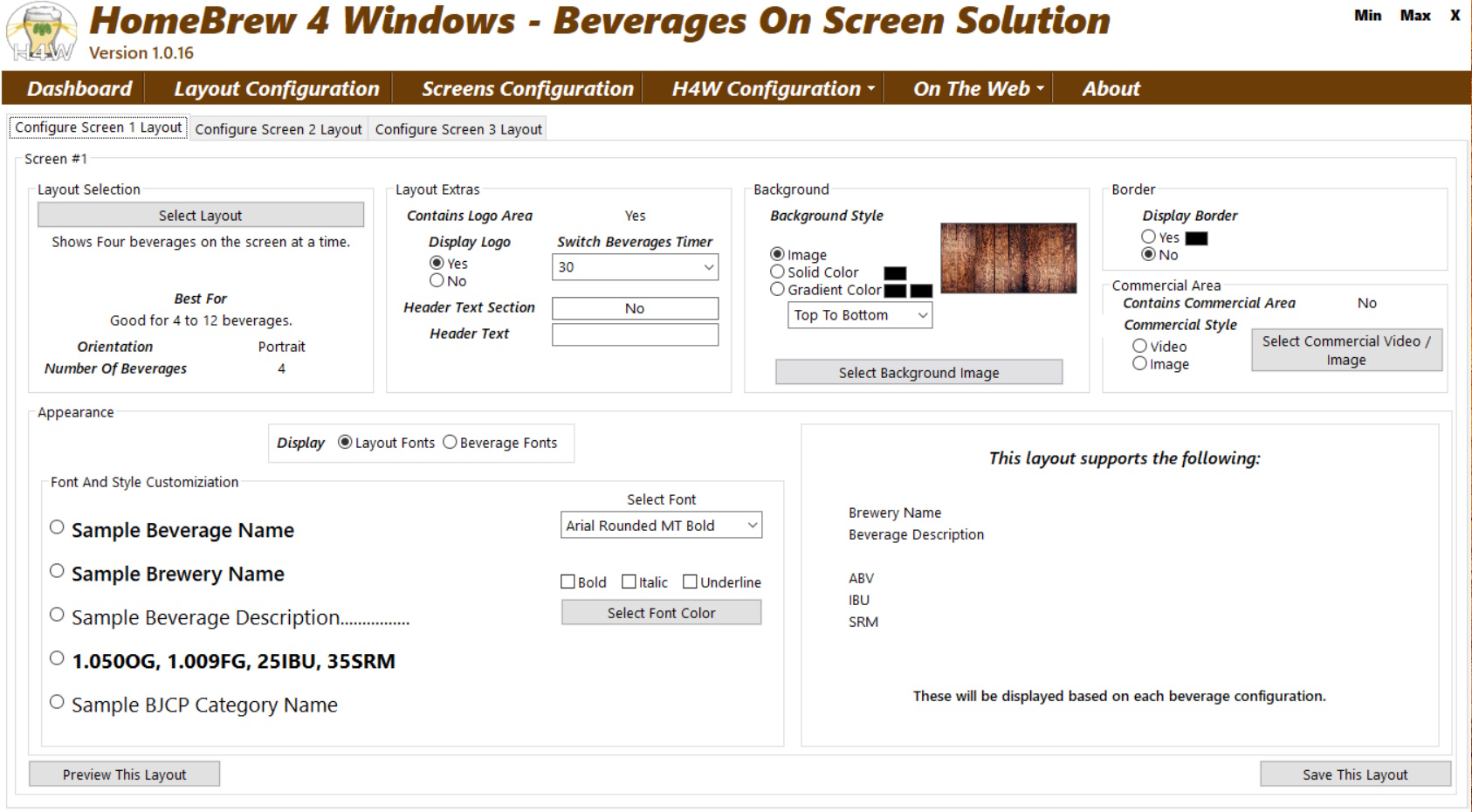Pick the second Gradient Color swatch
The image size is (1472, 812).
(921, 291)
